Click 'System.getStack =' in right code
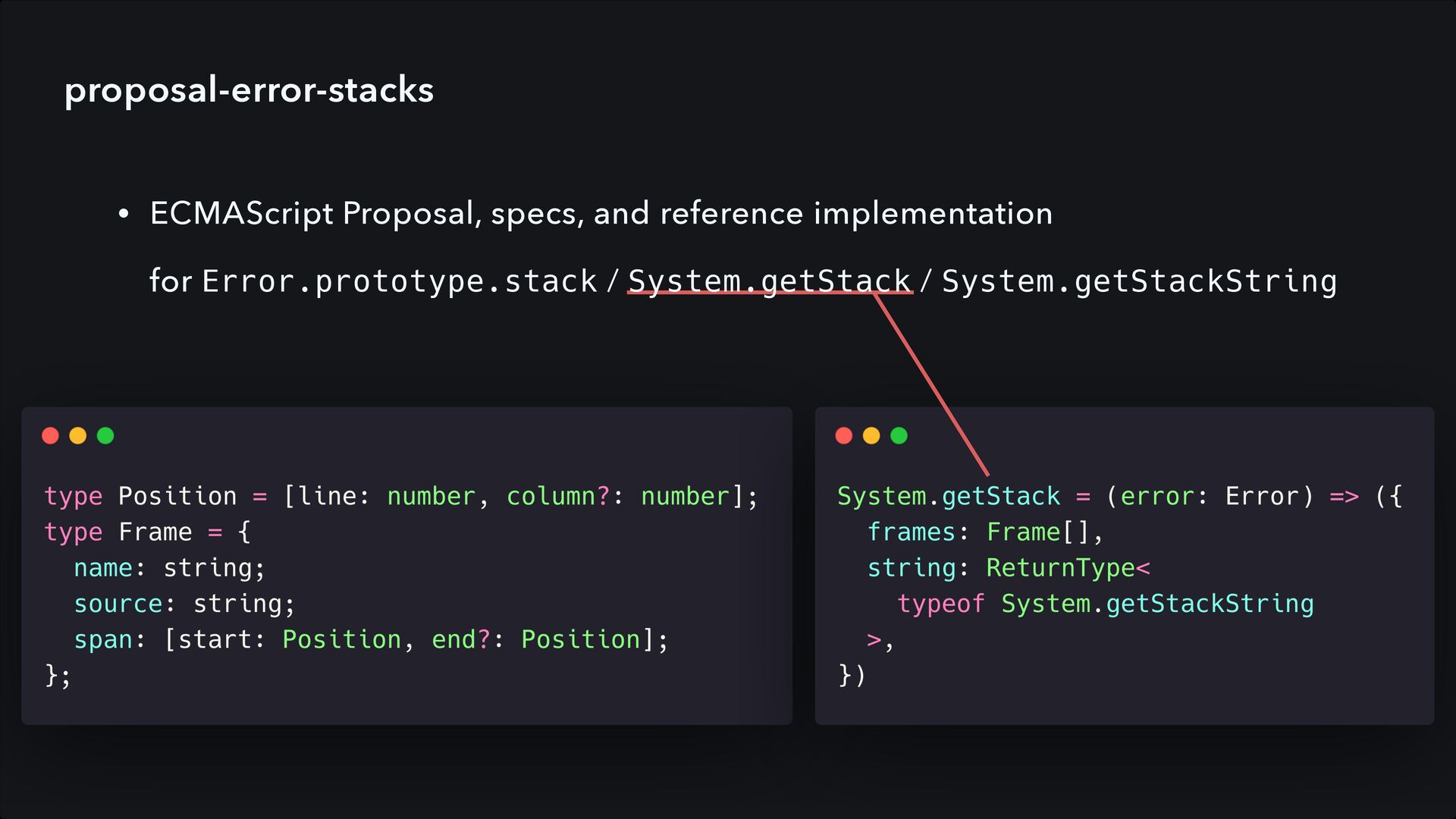Screen dimensions: 1456x819 click(963, 496)
